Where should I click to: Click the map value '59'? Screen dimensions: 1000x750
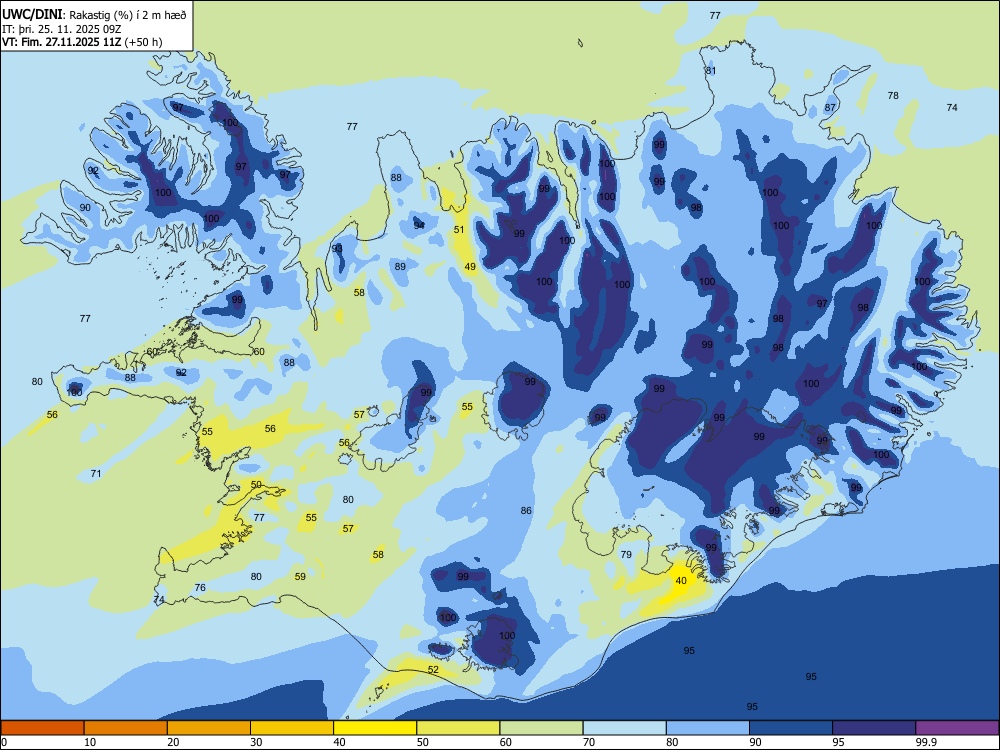pos(300,577)
